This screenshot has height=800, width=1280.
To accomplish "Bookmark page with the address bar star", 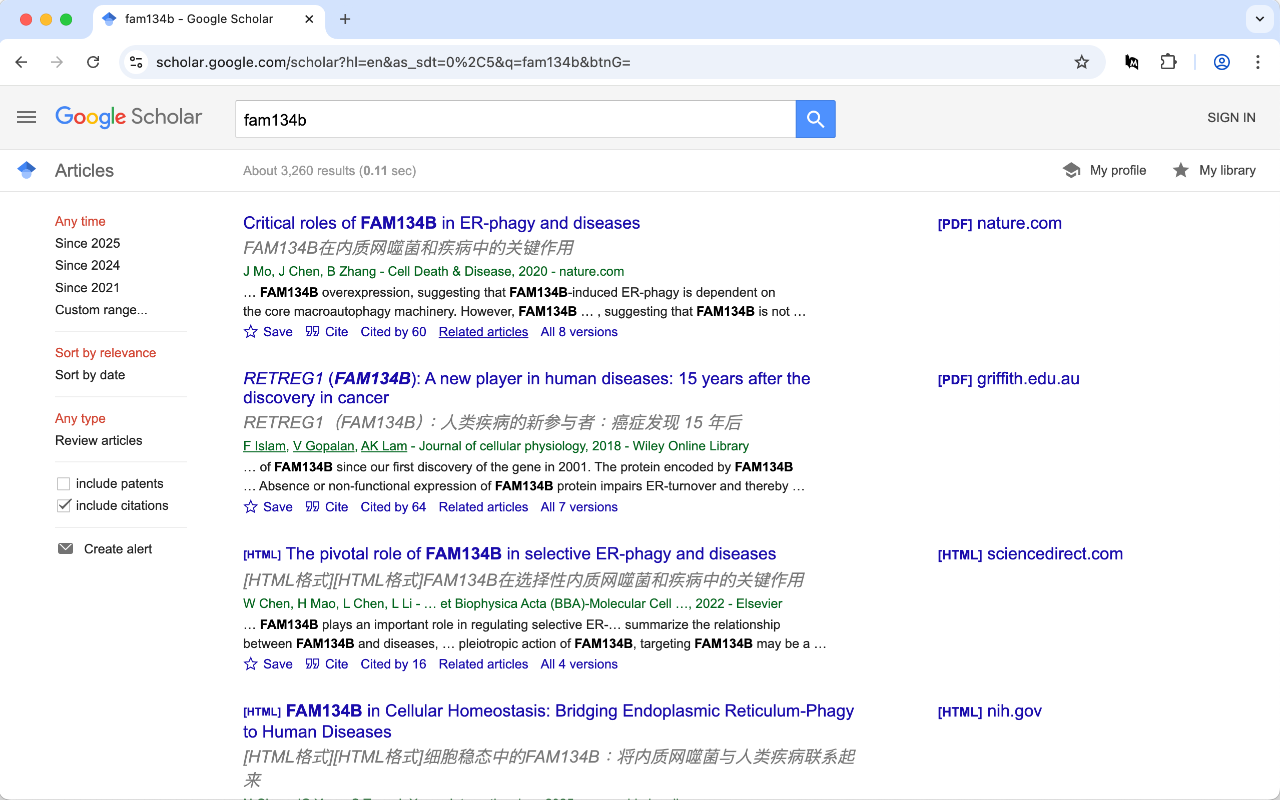I will click(x=1082, y=62).
